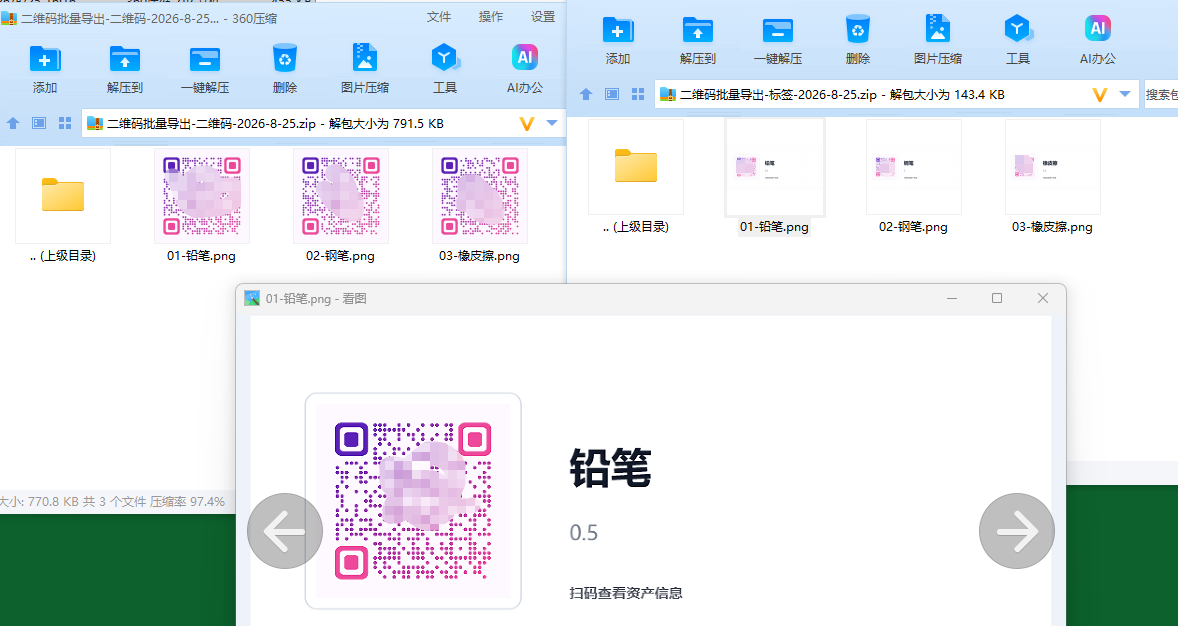Click 03-橡皮擦.png filename in right window
This screenshot has height=626, width=1178.
[x=1053, y=227]
